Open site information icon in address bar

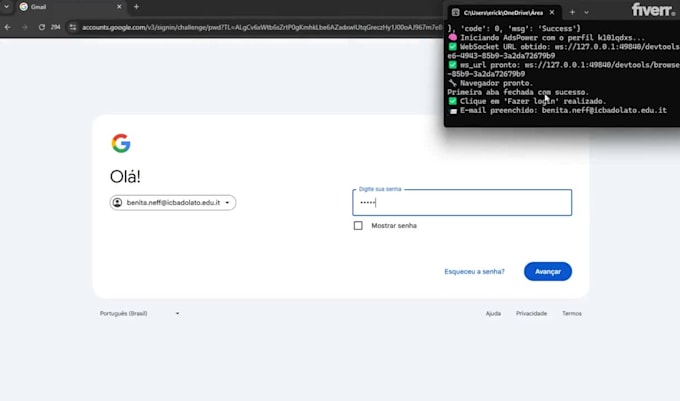[72, 27]
